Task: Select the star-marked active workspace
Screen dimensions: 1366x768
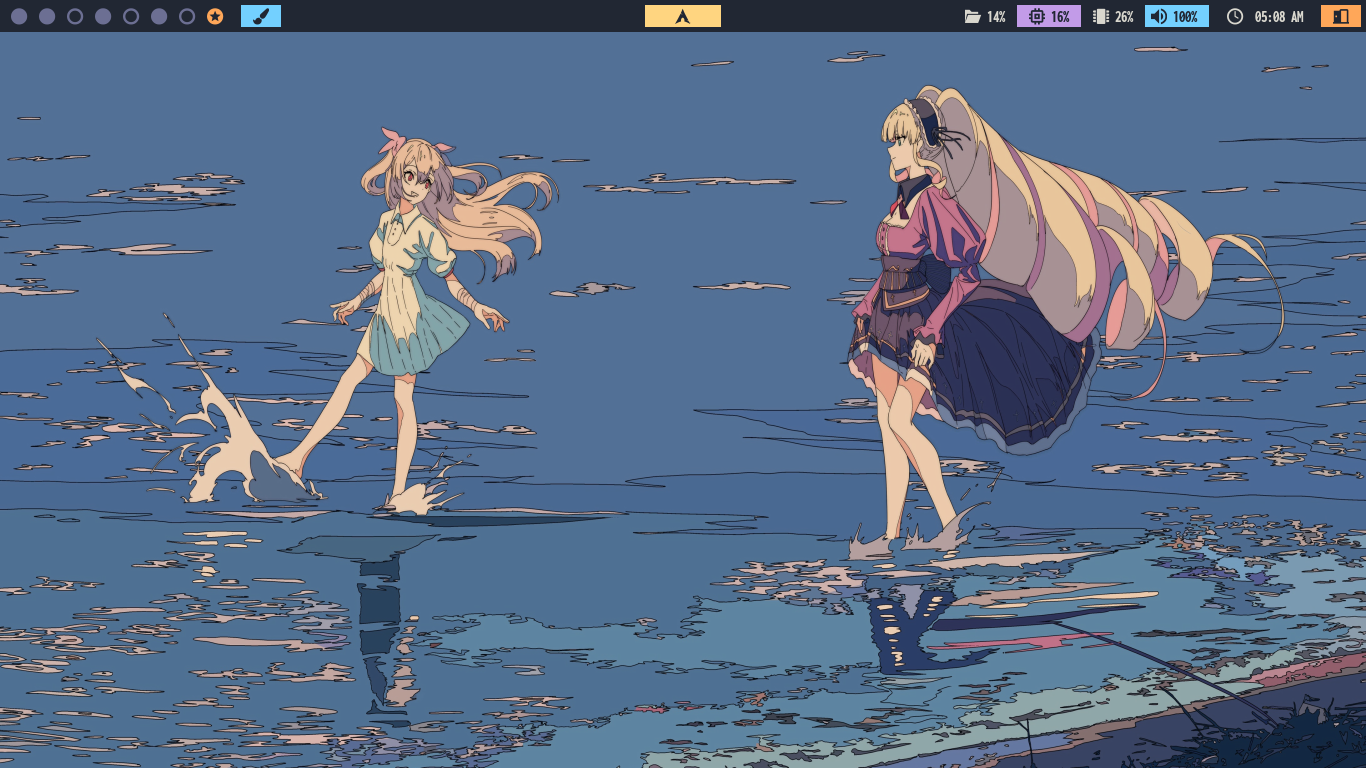Action: coord(215,17)
